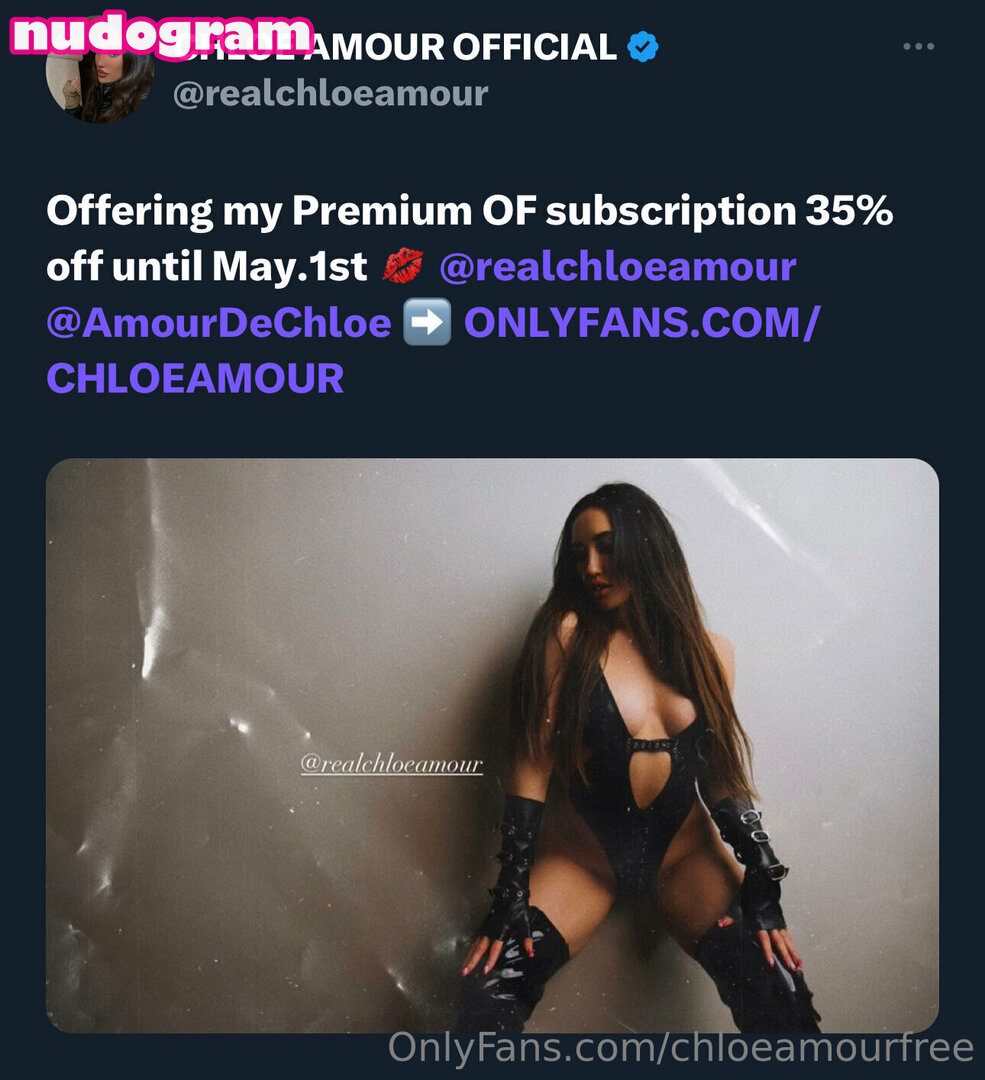Screen dimensions: 985x1080
Task: Open the more options three-dot menu
Action: coord(918,46)
